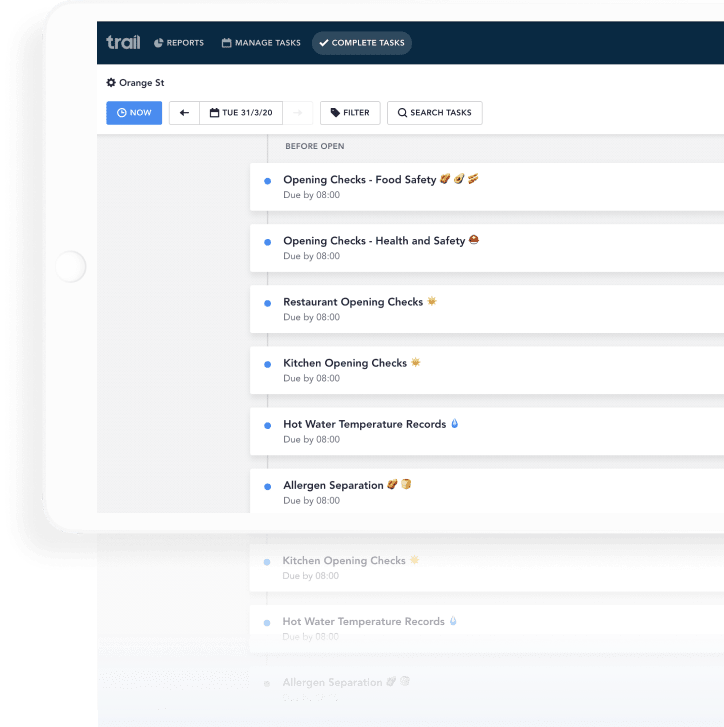The height and width of the screenshot is (727, 724).
Task: Open the Manage Tasks tab
Action: tap(261, 43)
